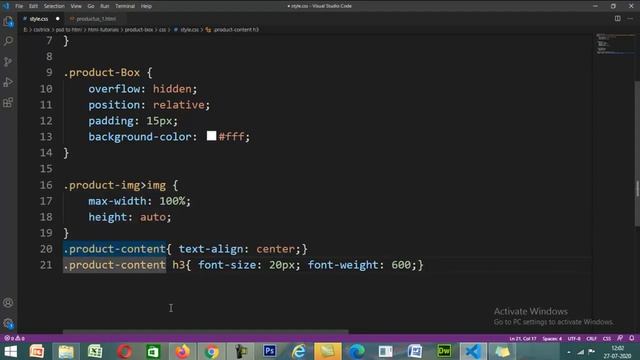Click the feedback icon in status bar
Image resolution: width=640 pixels, height=360 pixels.
tap(620, 338)
